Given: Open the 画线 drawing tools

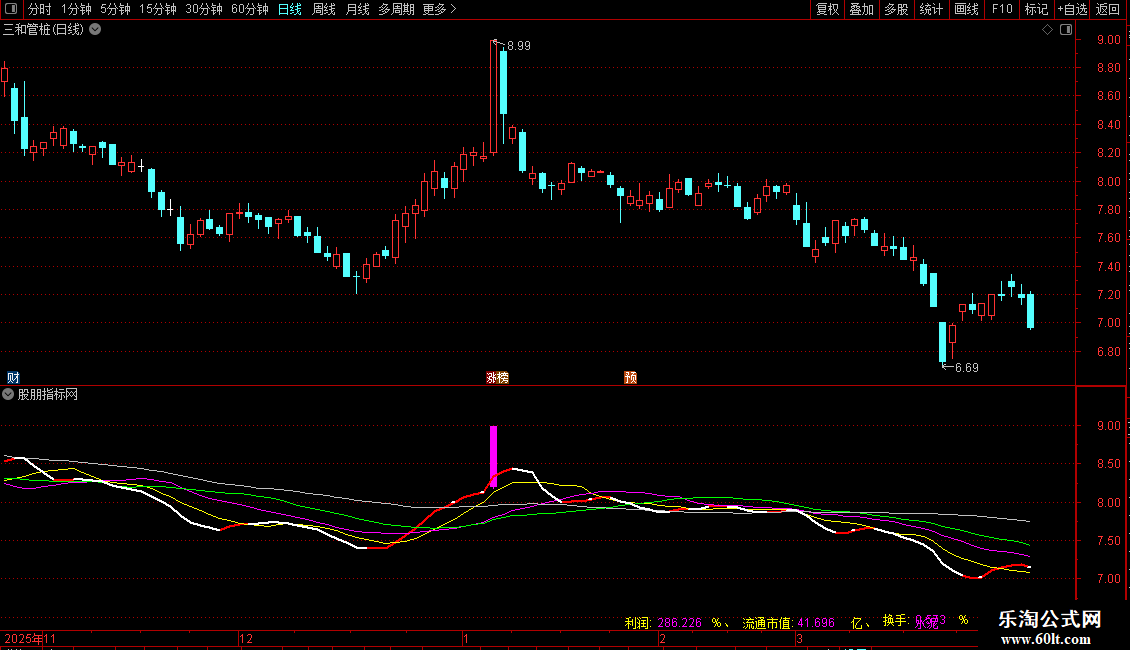Looking at the screenshot, I should (966, 9).
